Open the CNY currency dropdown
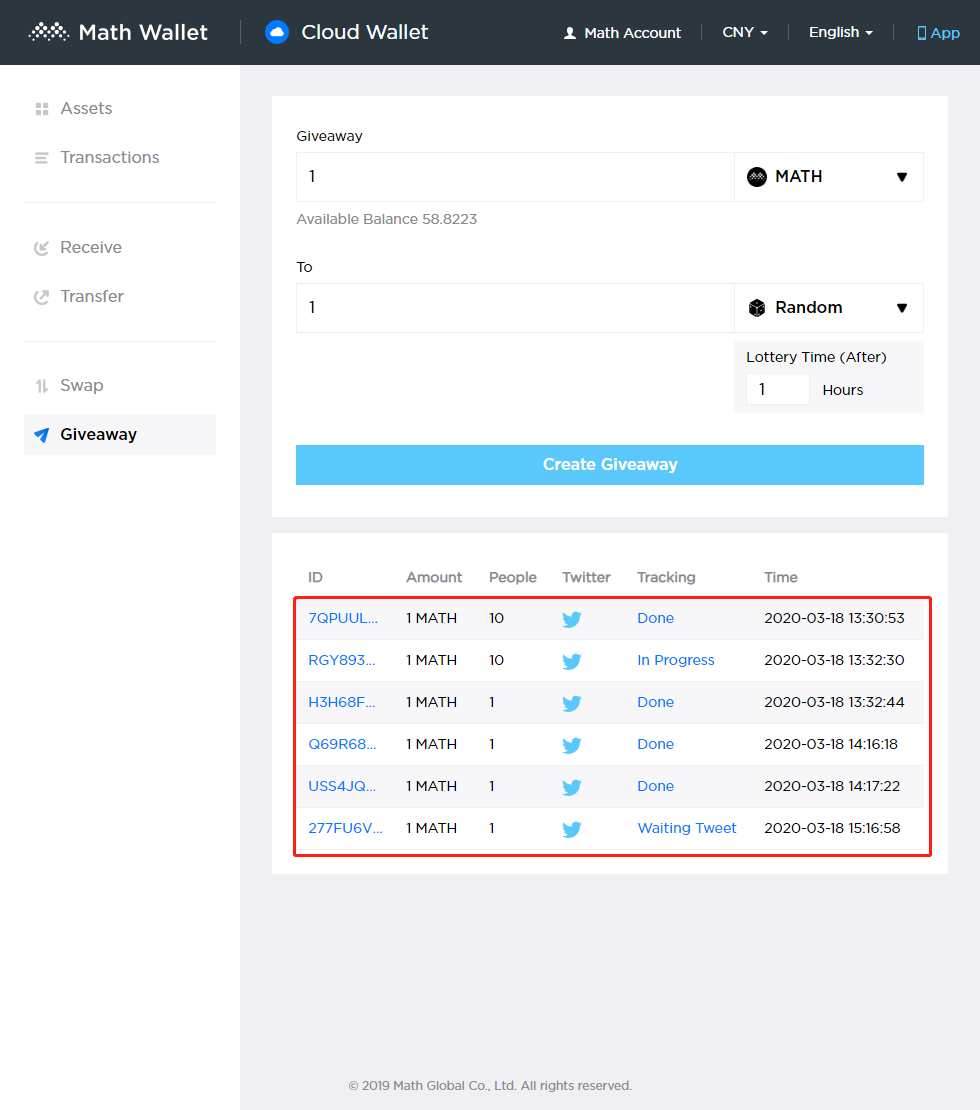This screenshot has height=1110, width=980. pos(744,32)
